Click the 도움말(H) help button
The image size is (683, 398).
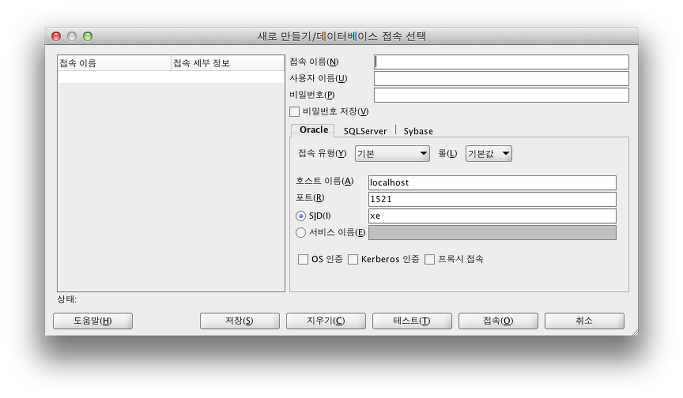coord(93,321)
